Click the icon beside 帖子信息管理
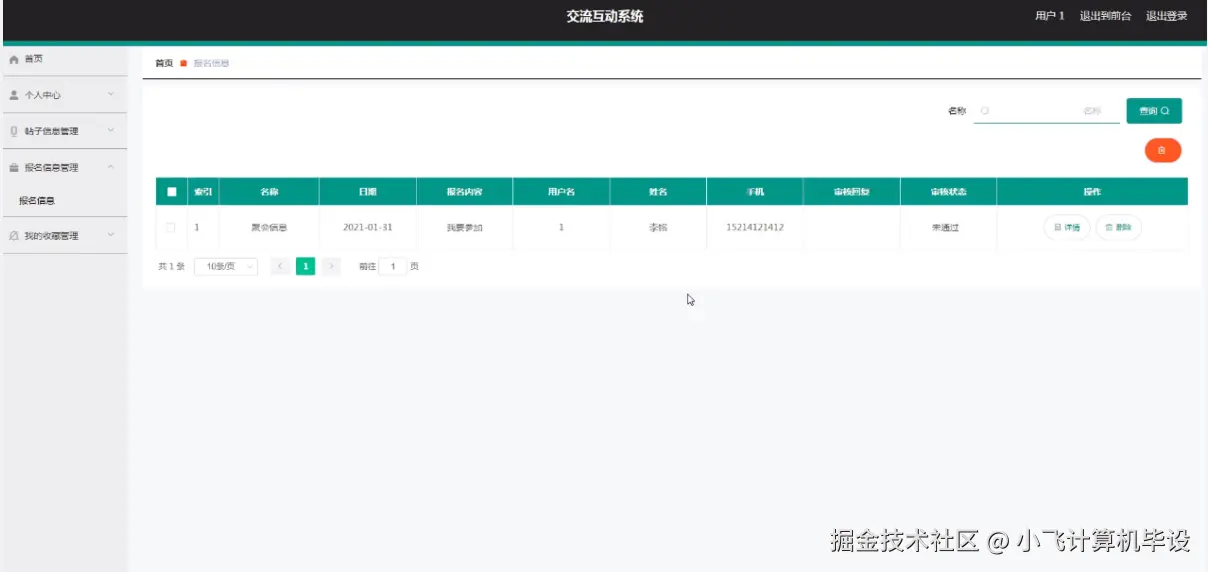The image size is (1208, 572). 14,131
